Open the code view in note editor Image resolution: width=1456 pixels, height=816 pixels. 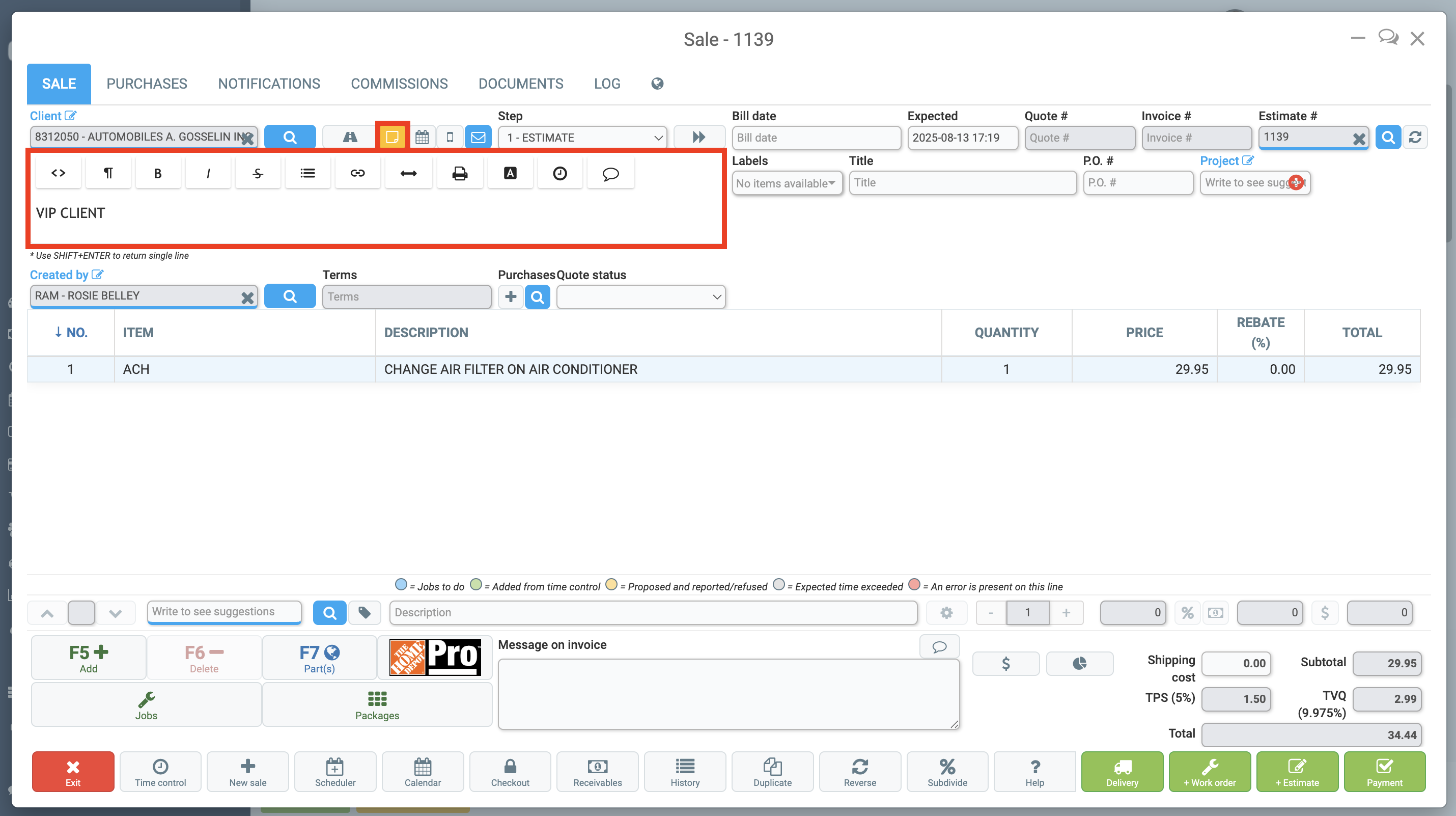[x=58, y=173]
